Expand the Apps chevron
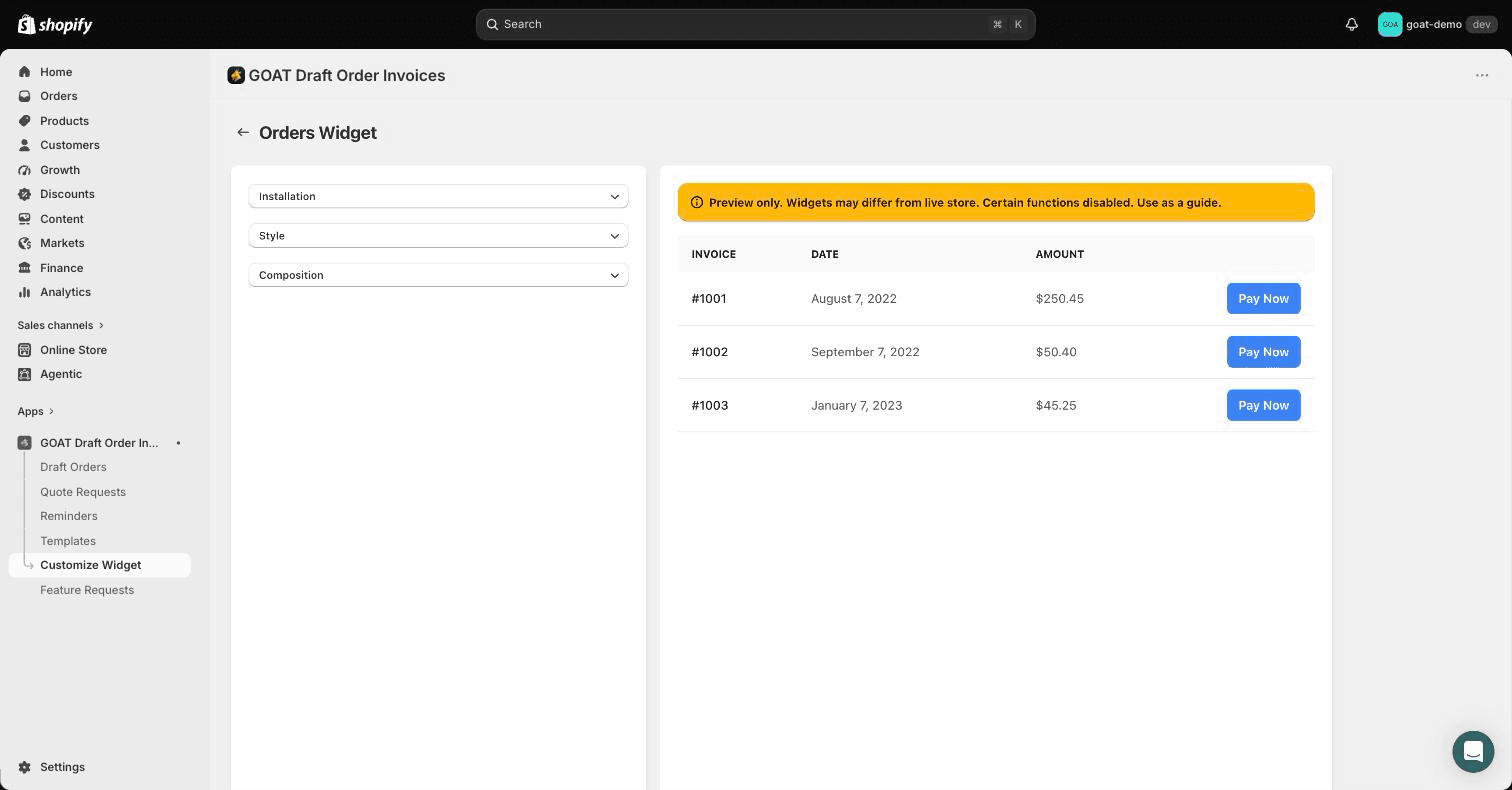1512x790 pixels. 51,411
